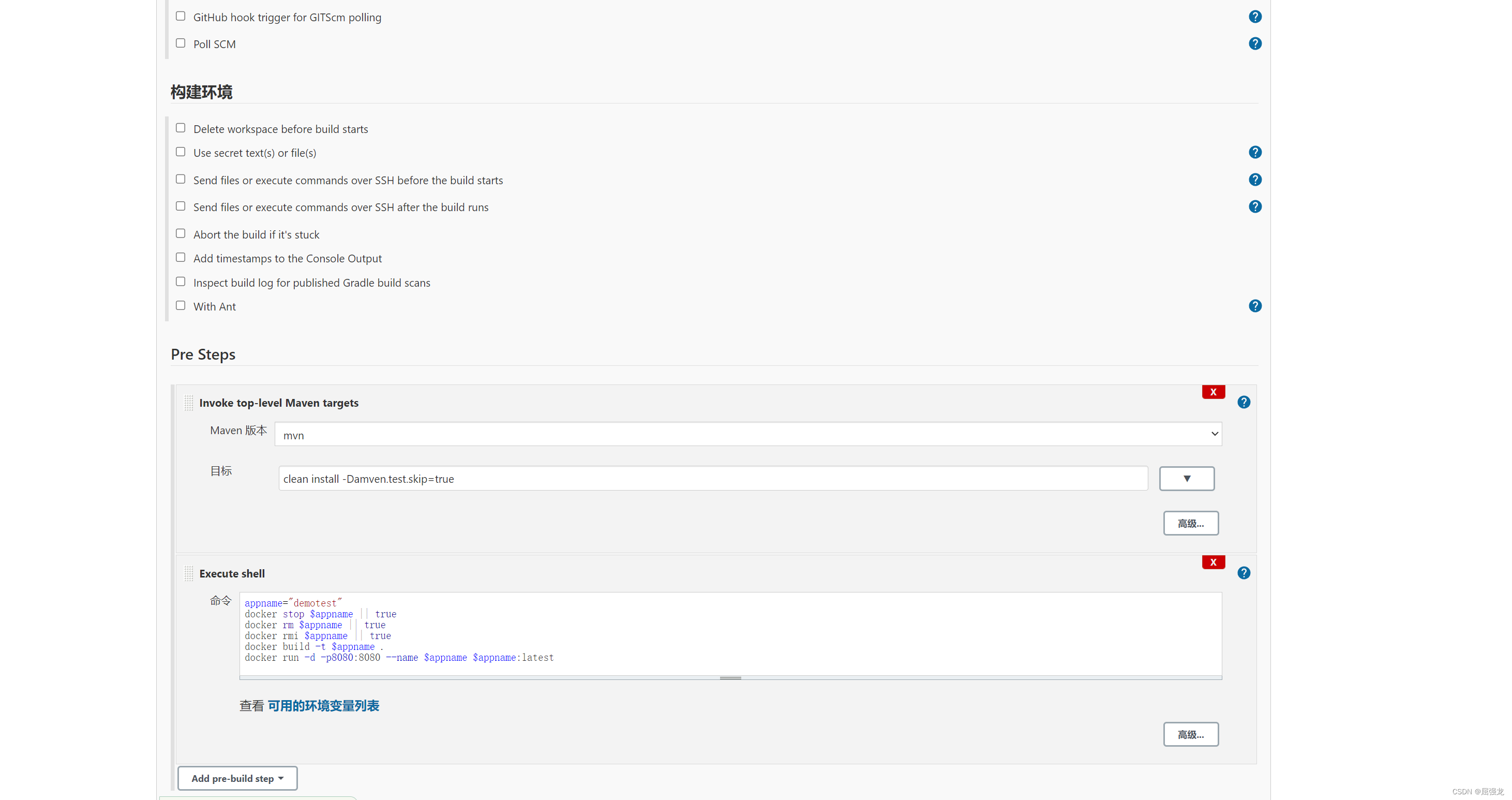
Task: Open help for SSH after build runs option
Action: pyautogui.click(x=1255, y=206)
